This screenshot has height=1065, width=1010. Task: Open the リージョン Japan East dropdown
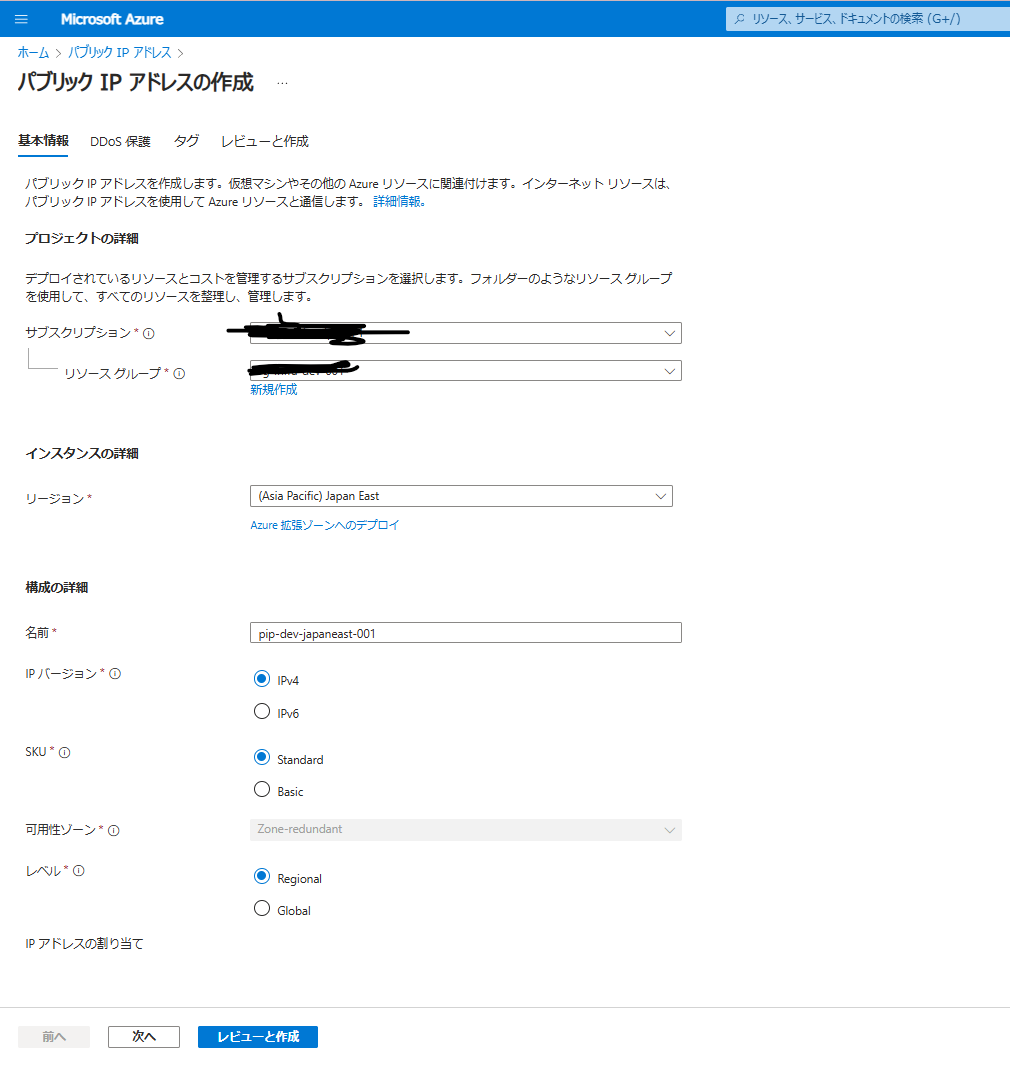(461, 496)
